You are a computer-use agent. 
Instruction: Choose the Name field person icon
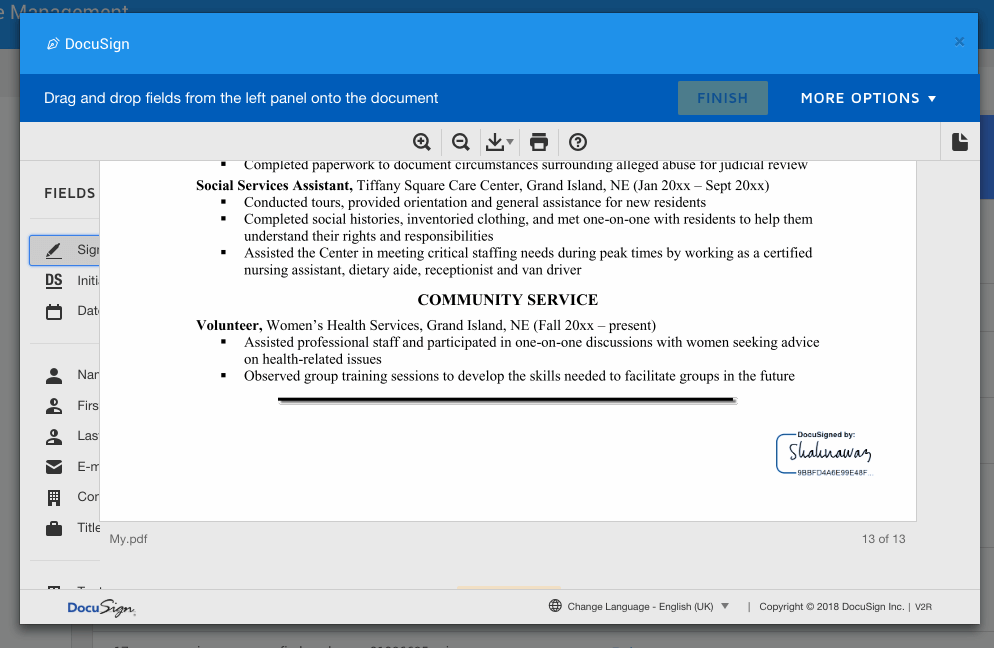(54, 376)
